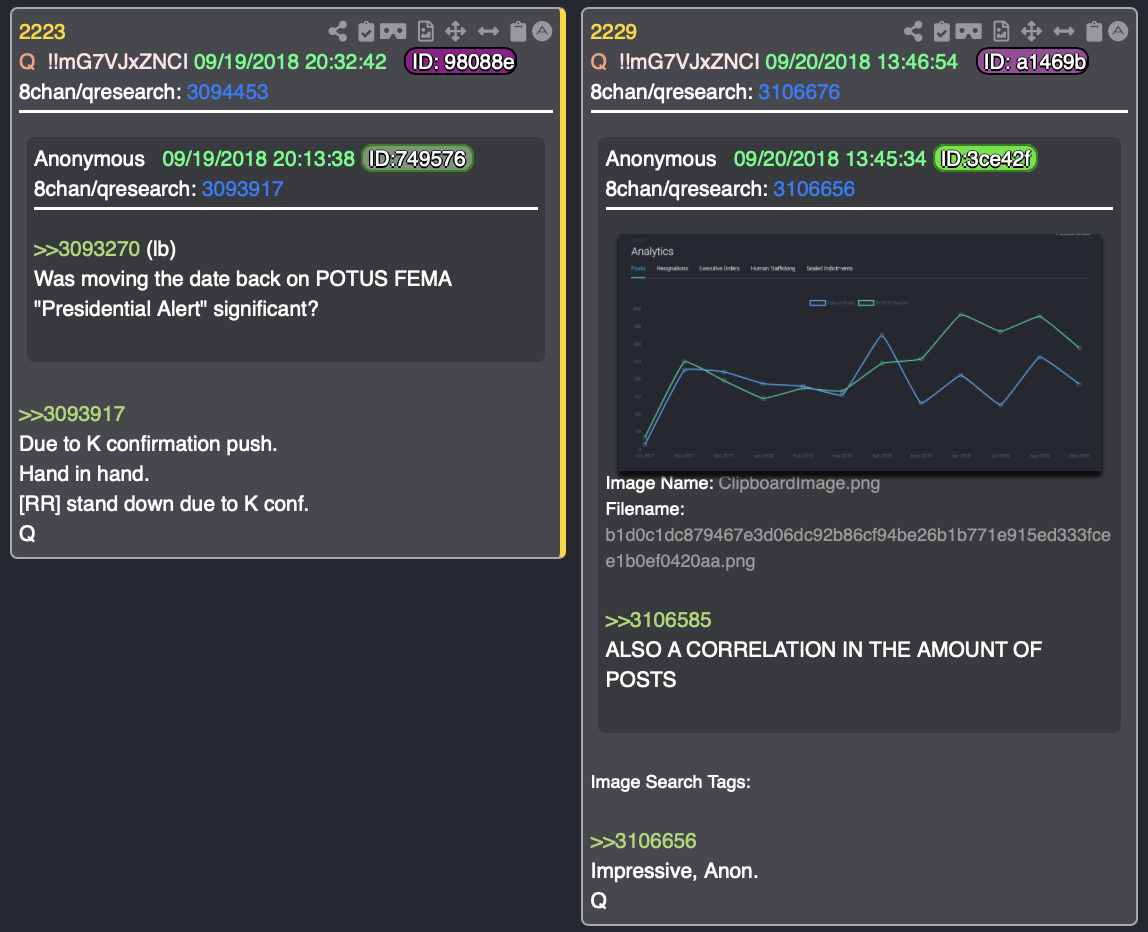1148x932 pixels.
Task: Click plain clipboard icon on post 2229
Action: pos(1094,31)
